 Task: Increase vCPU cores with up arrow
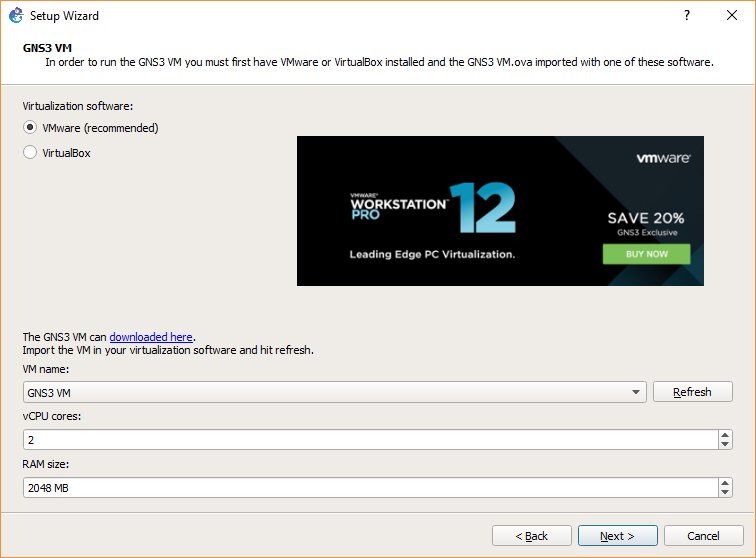coord(725,435)
